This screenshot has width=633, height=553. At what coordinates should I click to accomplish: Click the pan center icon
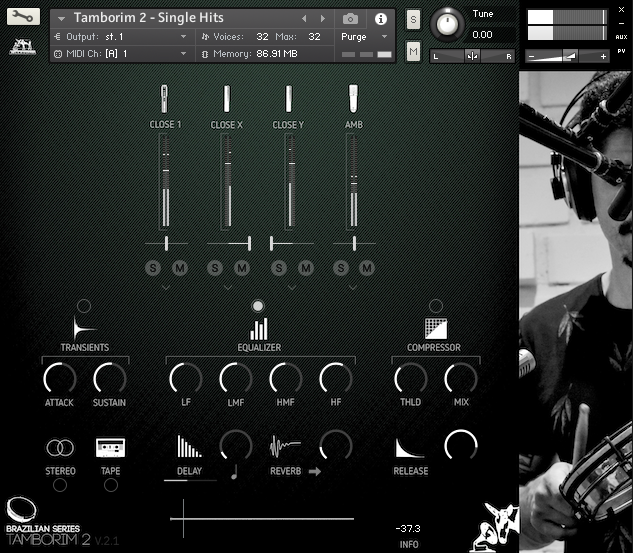pos(472,56)
